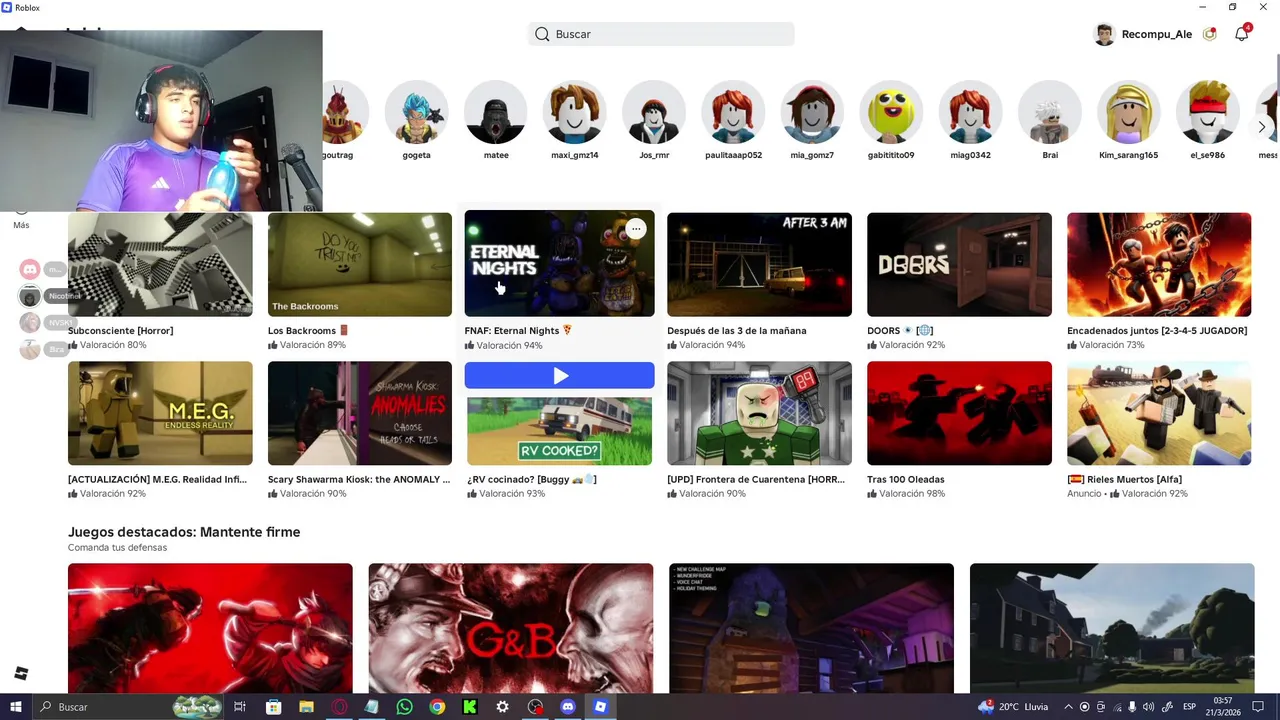
Task: Play the RV cocinado game with blue button
Action: 559,375
